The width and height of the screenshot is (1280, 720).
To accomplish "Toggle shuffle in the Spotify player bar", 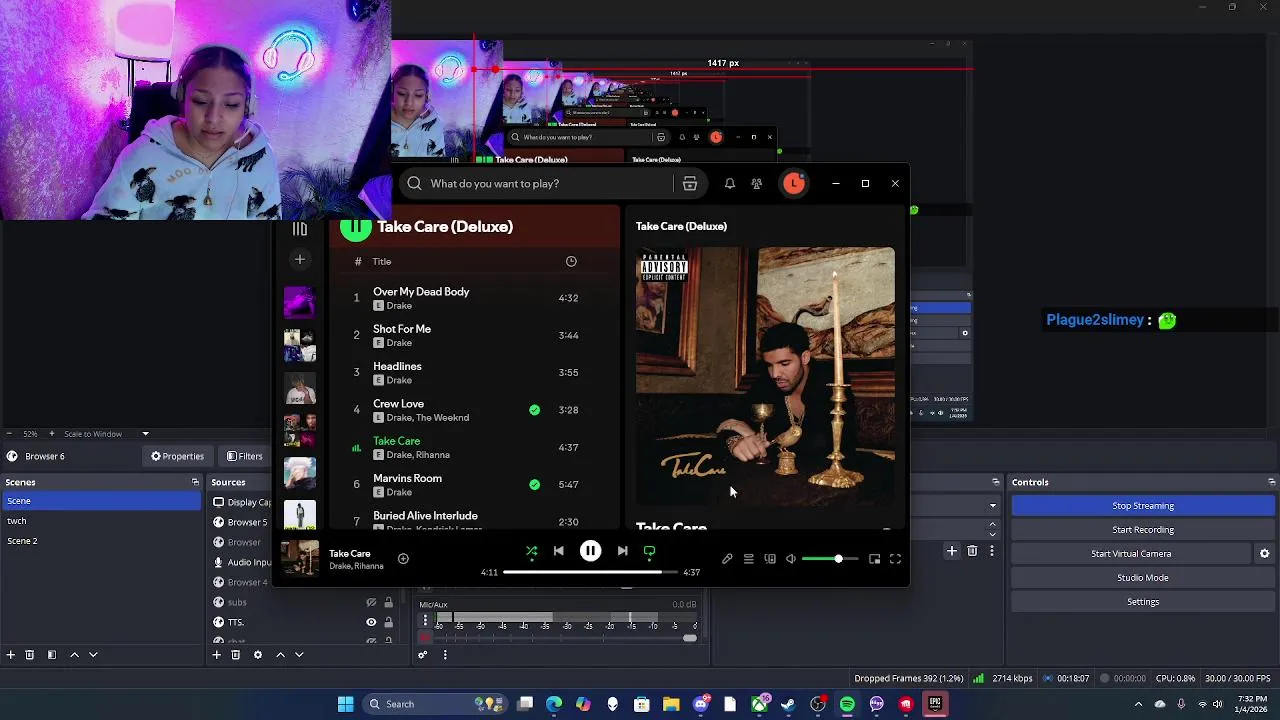I will click(x=531, y=551).
